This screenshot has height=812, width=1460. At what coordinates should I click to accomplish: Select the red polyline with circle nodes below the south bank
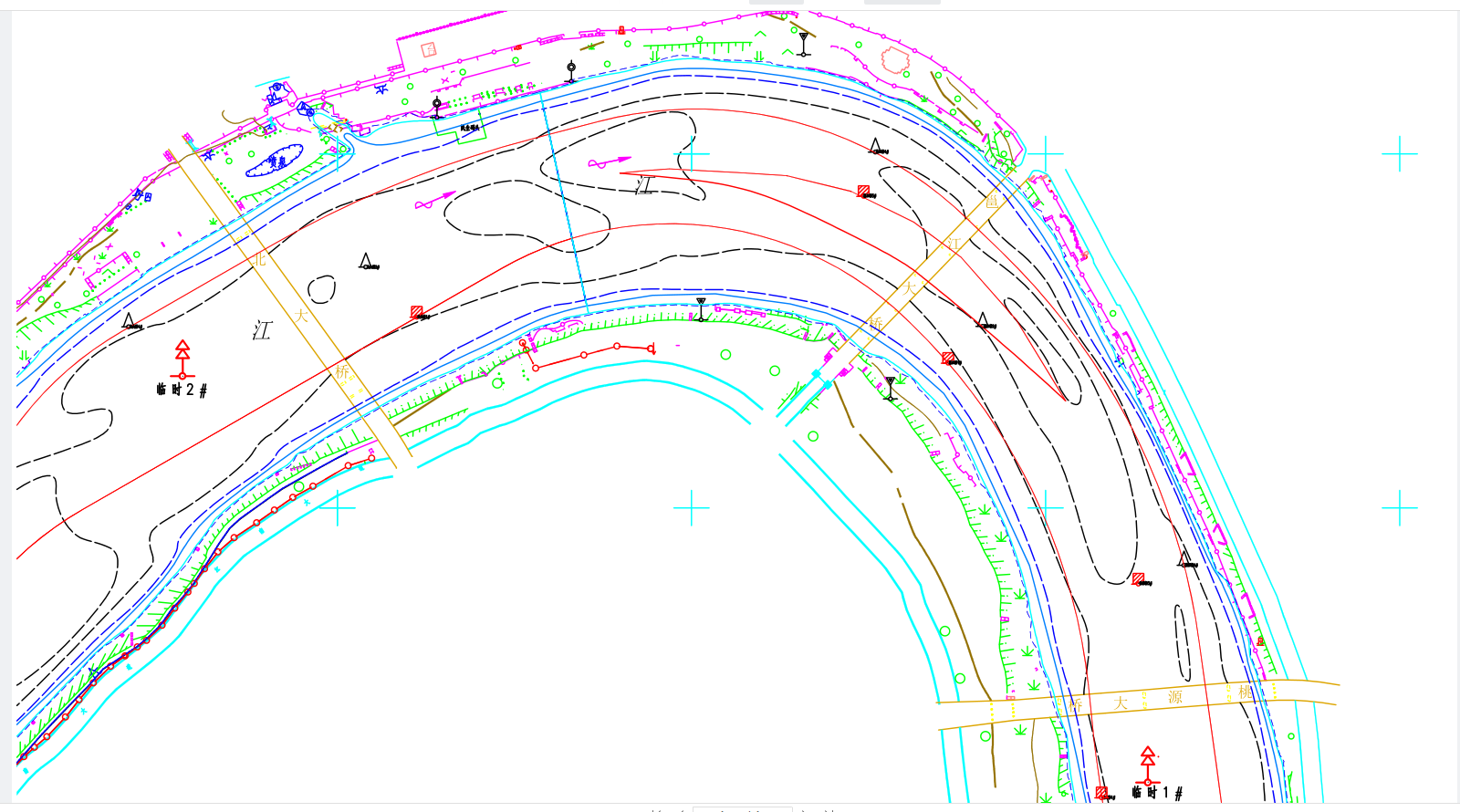point(584,354)
